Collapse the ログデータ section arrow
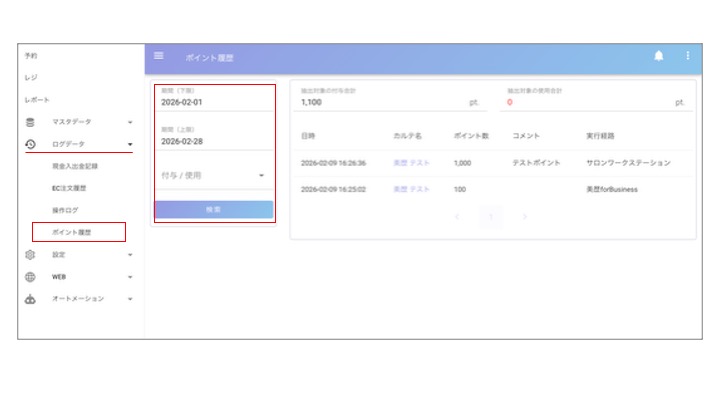720x405 pixels. pyautogui.click(x=130, y=144)
